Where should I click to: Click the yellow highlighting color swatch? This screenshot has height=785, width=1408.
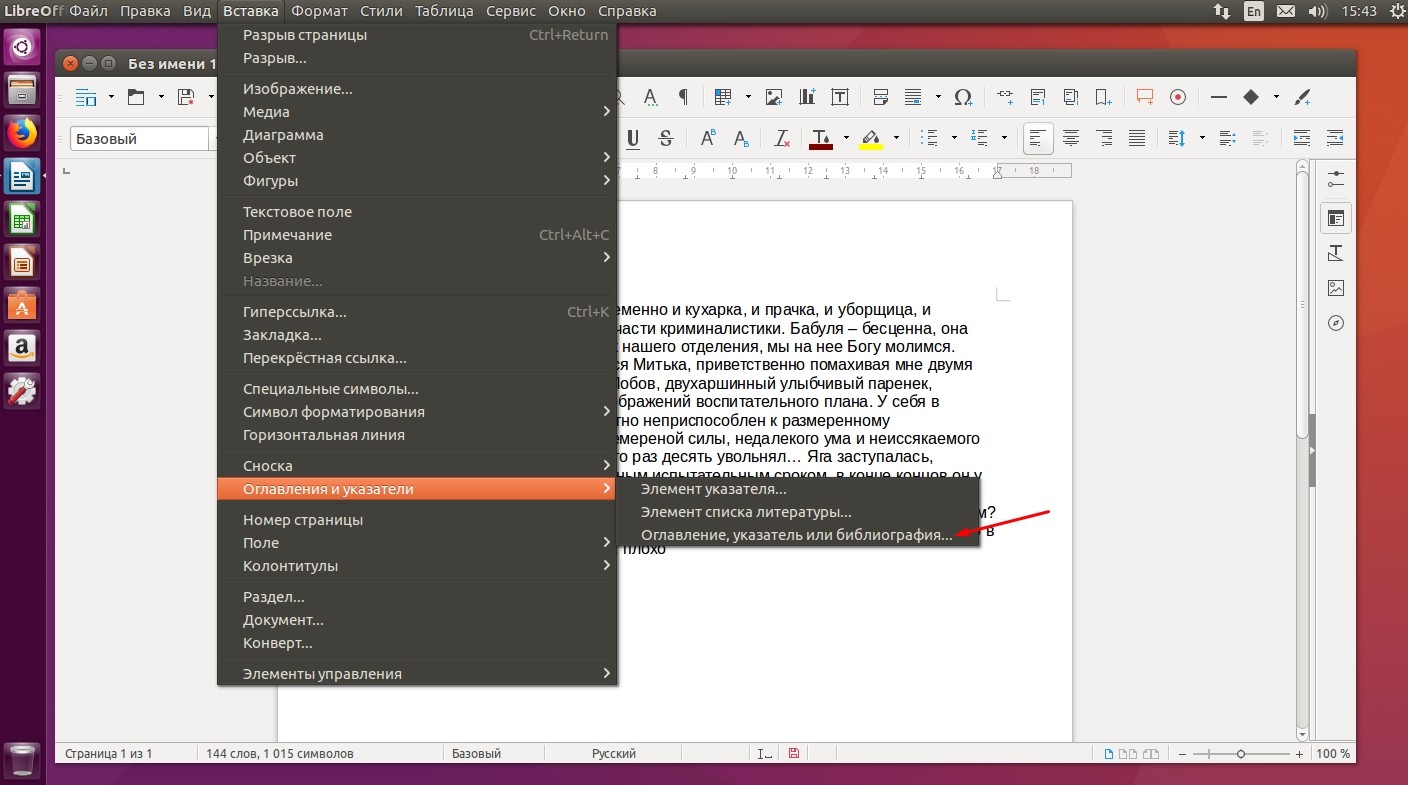pyautogui.click(x=871, y=138)
